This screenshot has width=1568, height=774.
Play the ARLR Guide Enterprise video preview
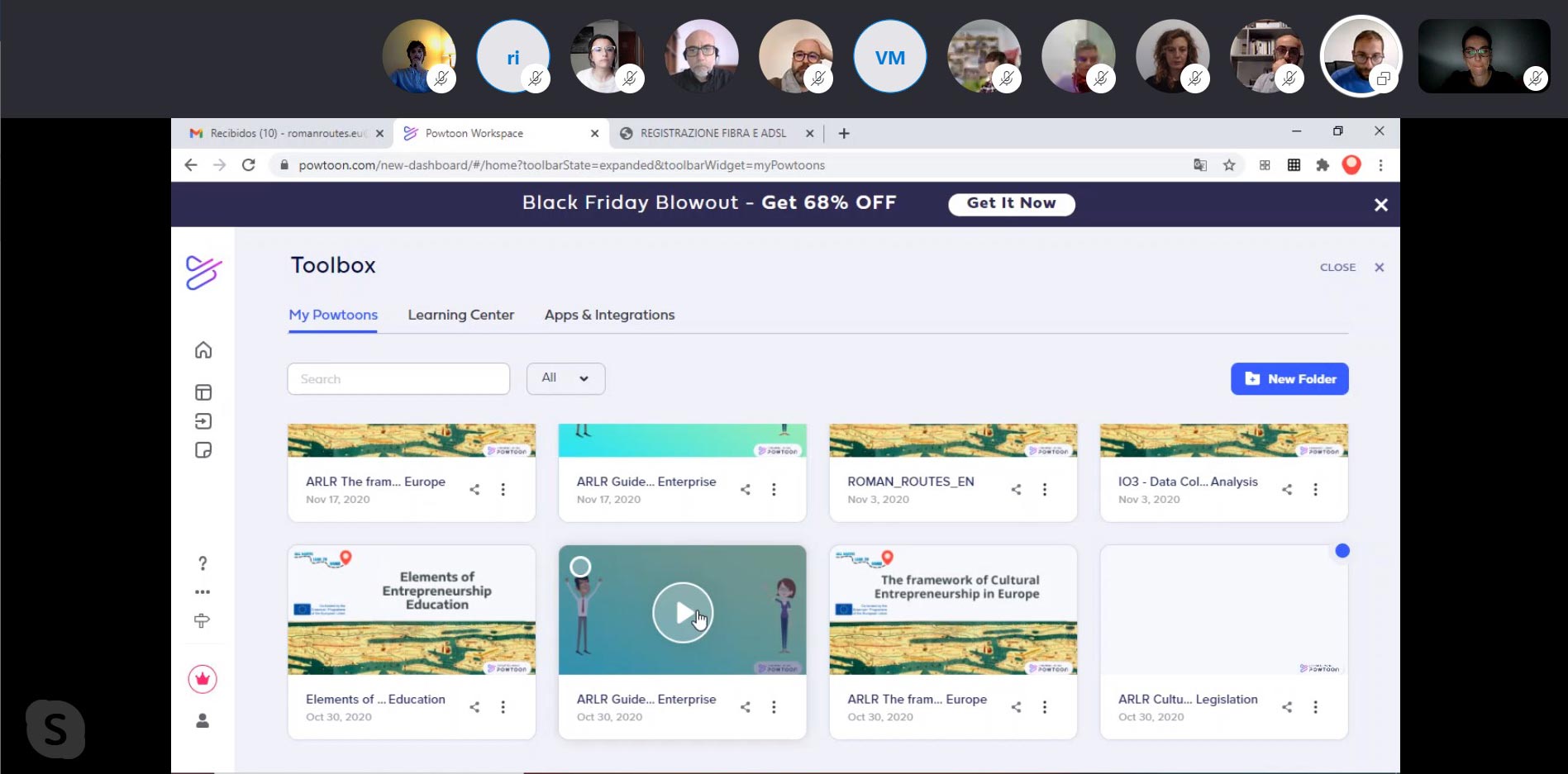tap(683, 612)
